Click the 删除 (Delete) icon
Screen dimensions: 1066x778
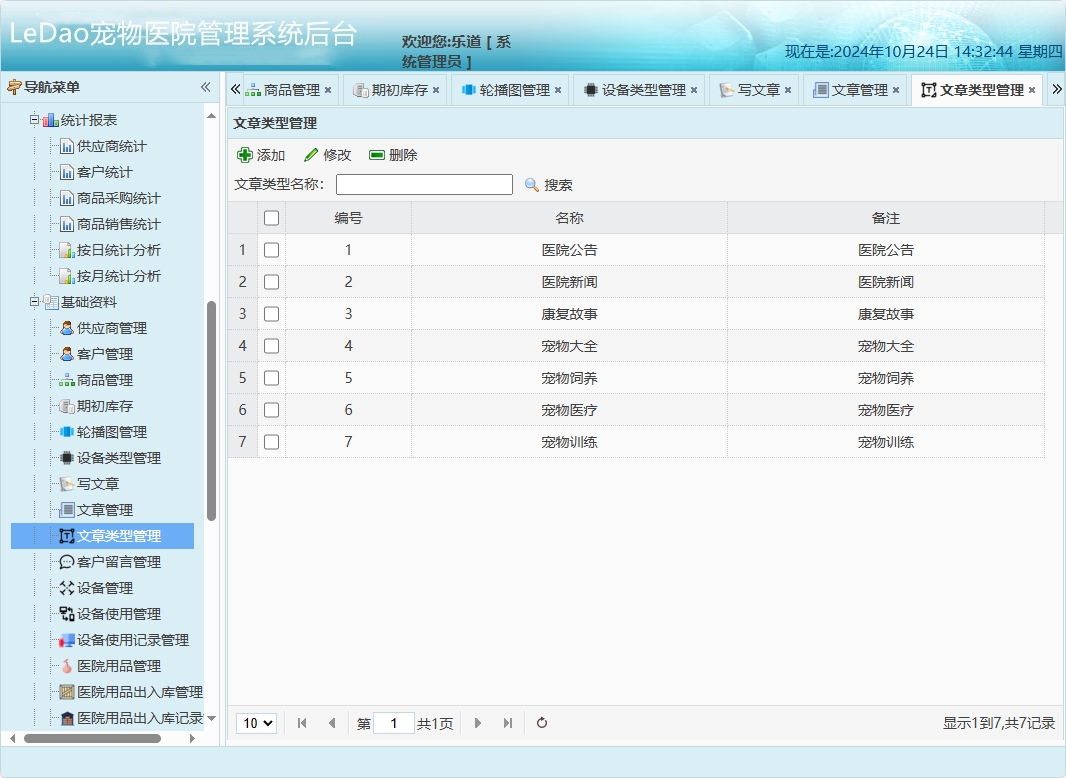click(377, 154)
